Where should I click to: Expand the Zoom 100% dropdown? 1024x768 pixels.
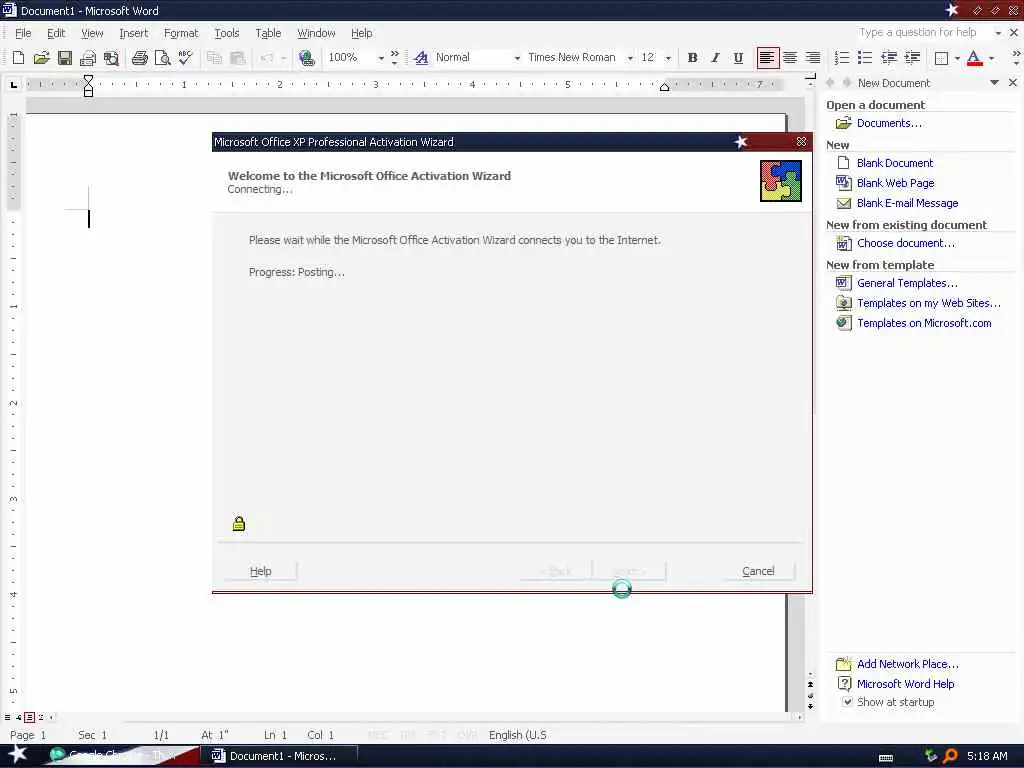coord(381,58)
